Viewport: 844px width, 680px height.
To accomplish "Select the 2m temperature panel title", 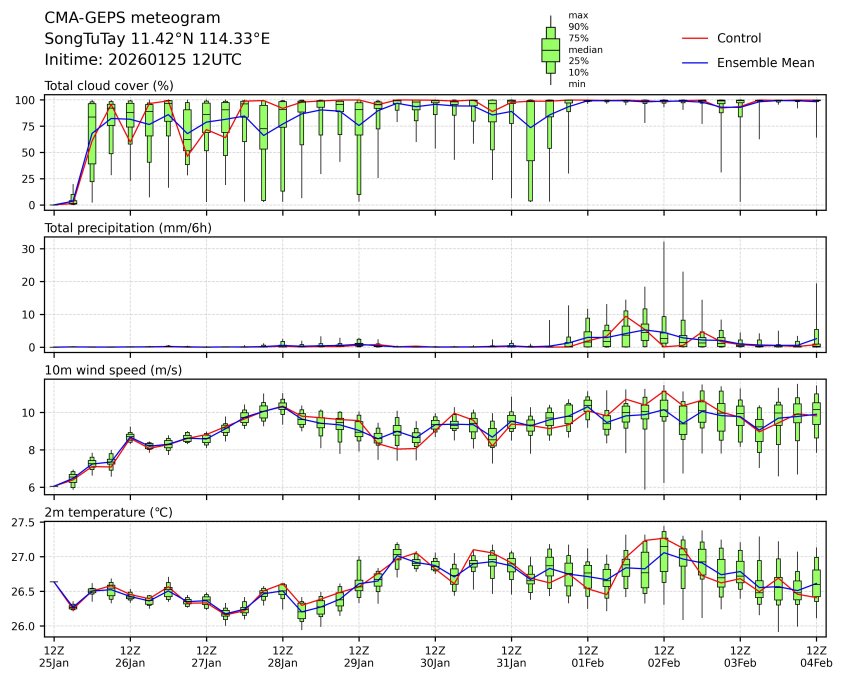I will (109, 513).
